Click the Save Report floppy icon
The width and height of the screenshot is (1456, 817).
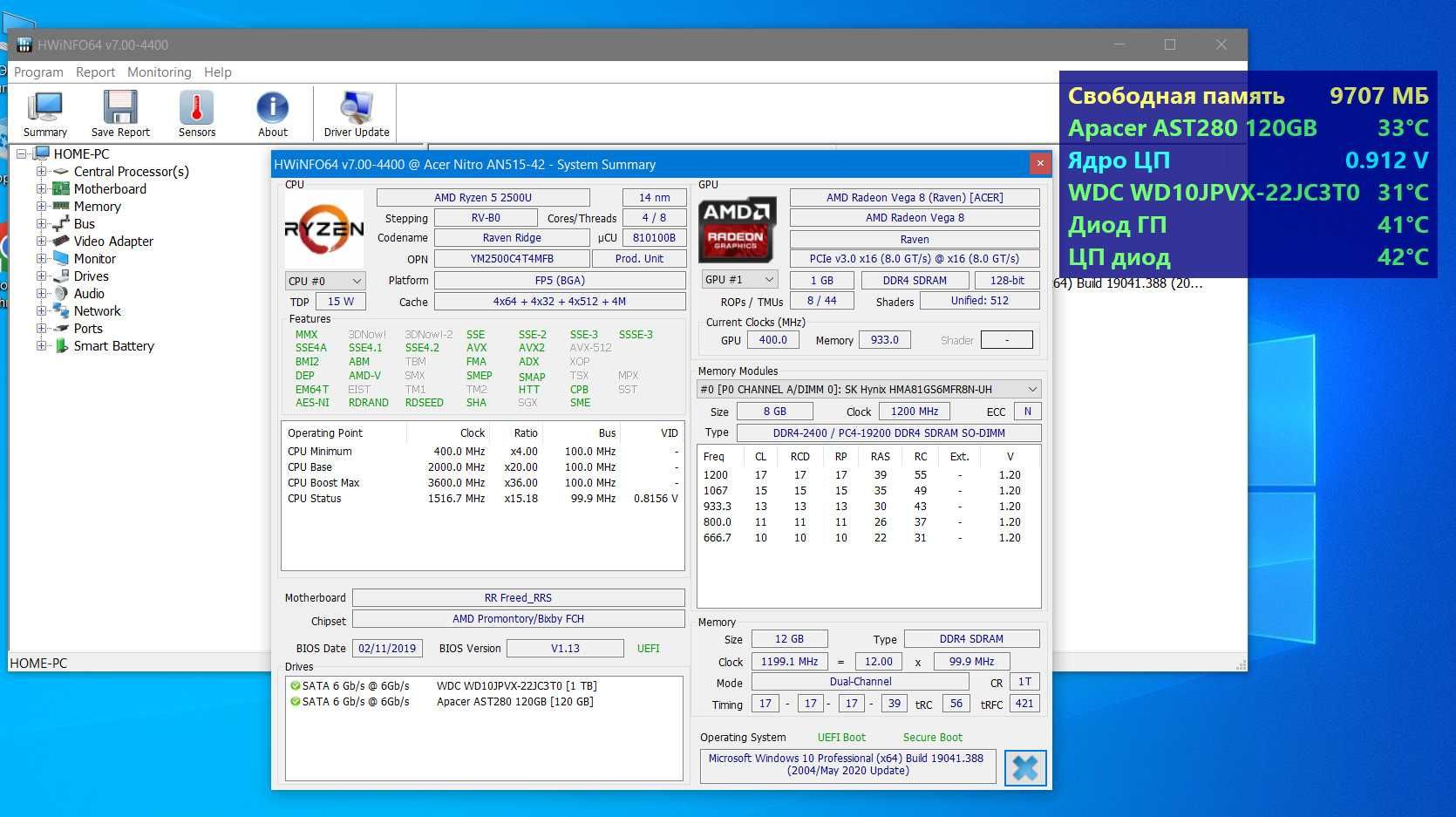120,108
